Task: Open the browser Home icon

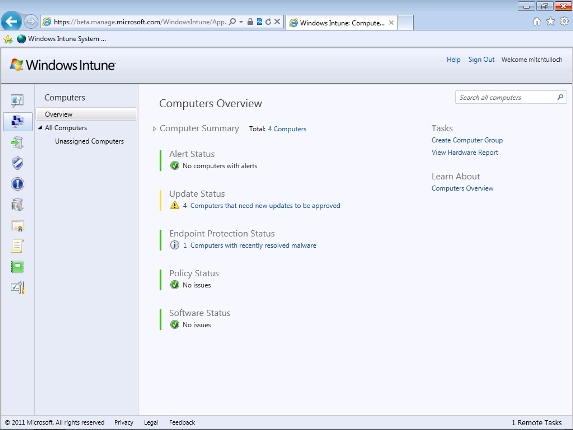Action: point(536,22)
